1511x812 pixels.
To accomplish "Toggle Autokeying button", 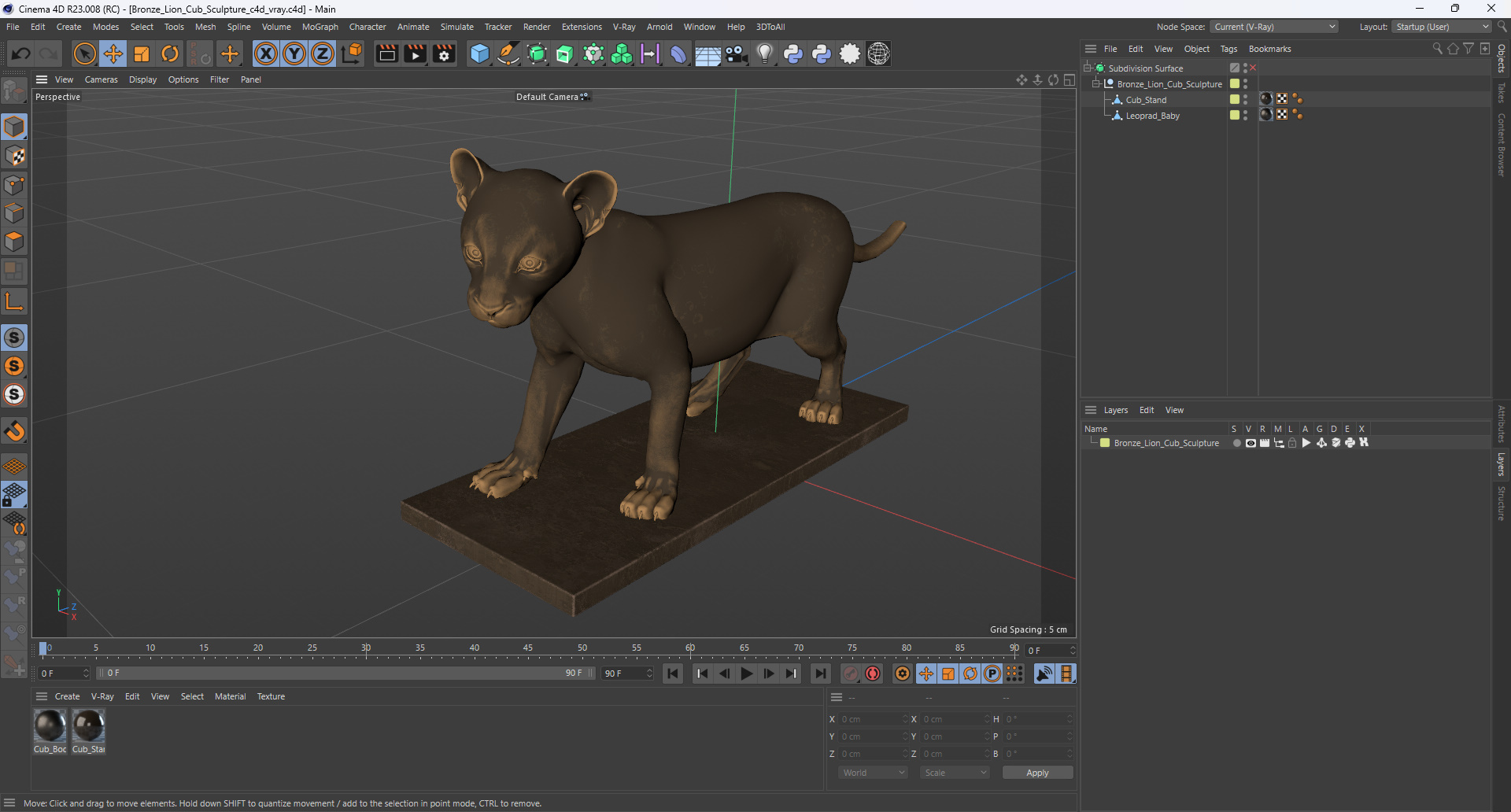I will point(873,674).
